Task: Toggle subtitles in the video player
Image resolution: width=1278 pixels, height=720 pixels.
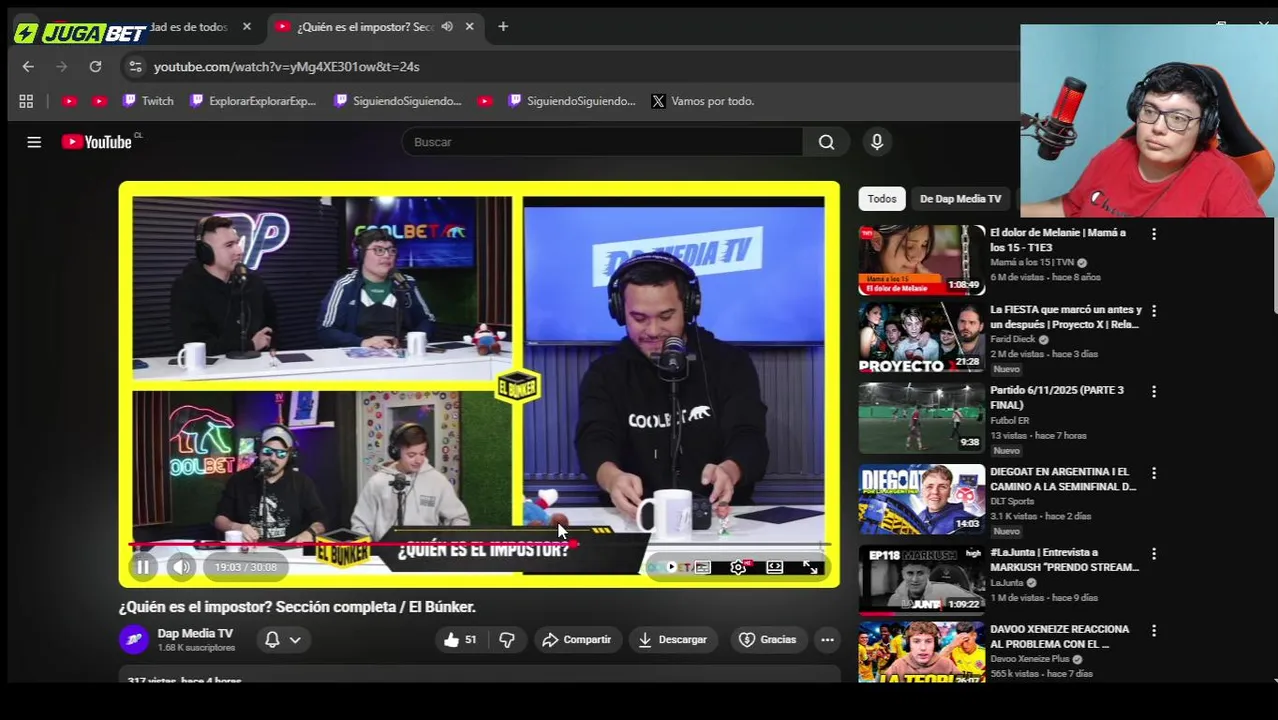Action: (703, 567)
